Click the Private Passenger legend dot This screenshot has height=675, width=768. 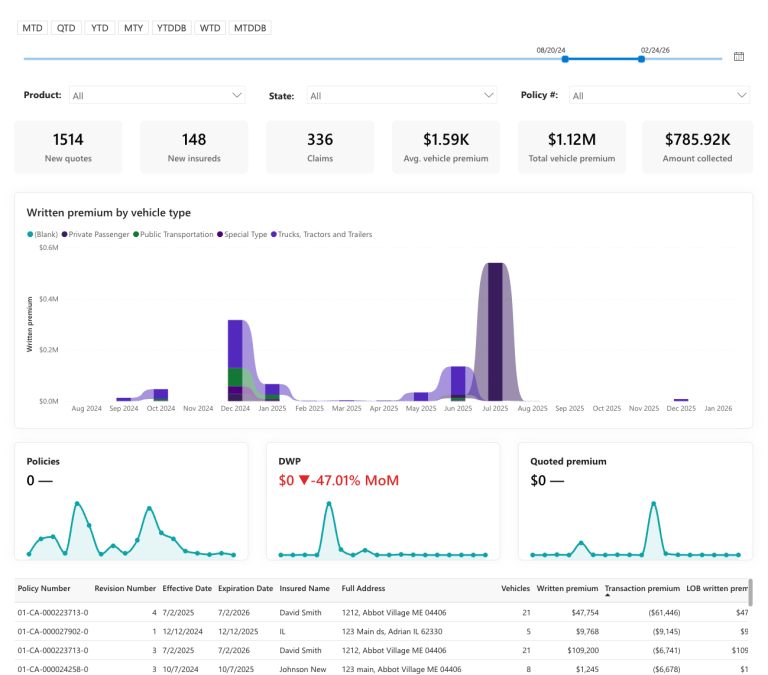(64, 235)
